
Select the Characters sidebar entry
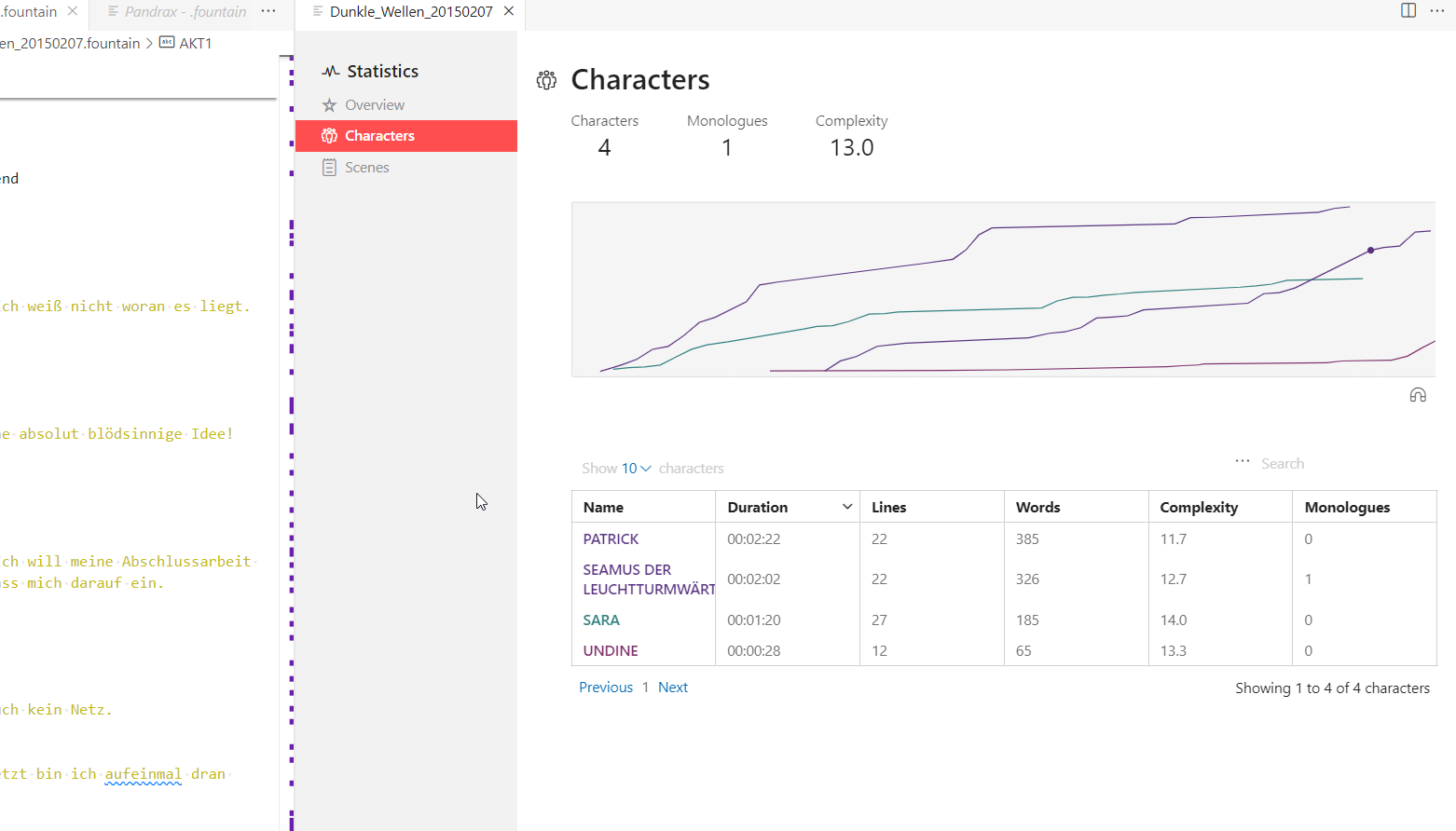pos(405,136)
